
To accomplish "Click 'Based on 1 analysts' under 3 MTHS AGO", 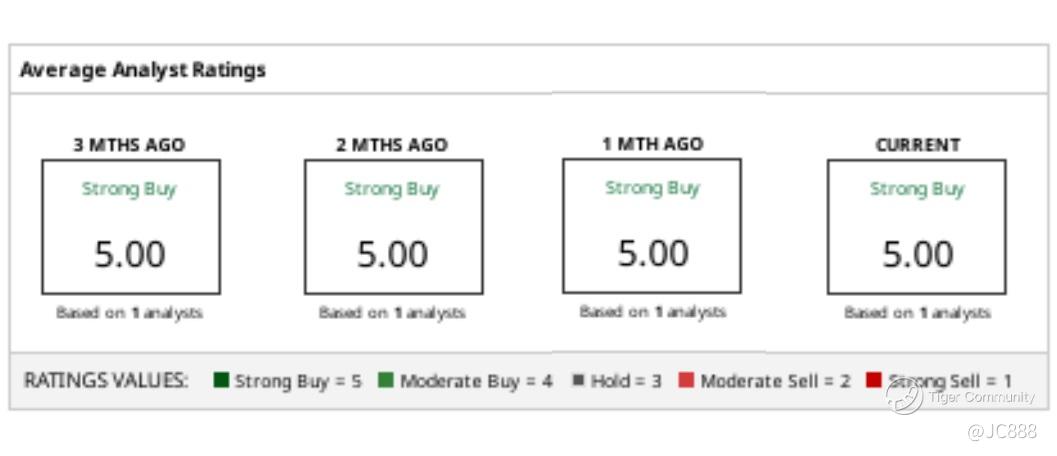I will [129, 313].
